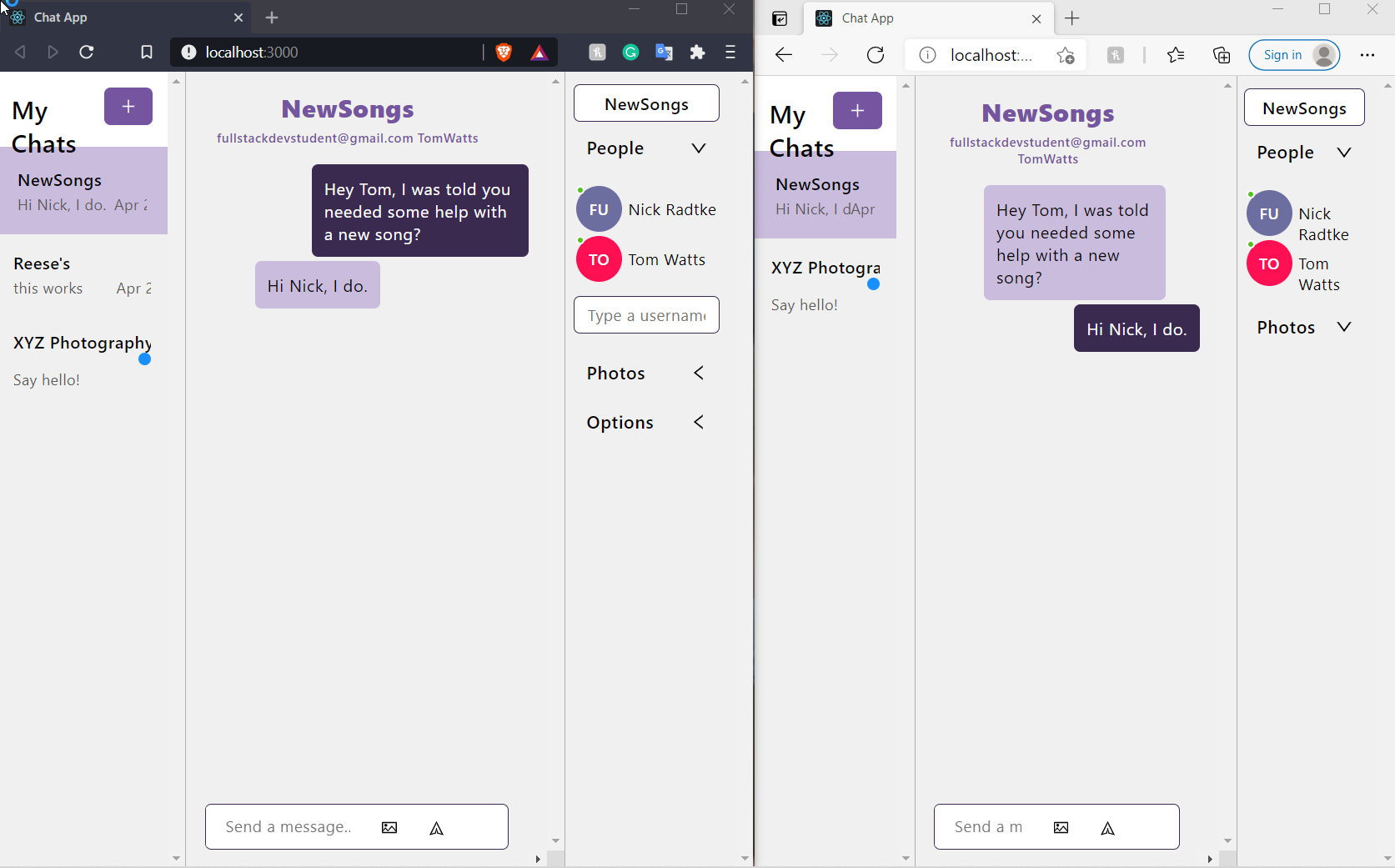Refresh the page in Edge
The height and width of the screenshot is (868, 1395).
click(876, 55)
